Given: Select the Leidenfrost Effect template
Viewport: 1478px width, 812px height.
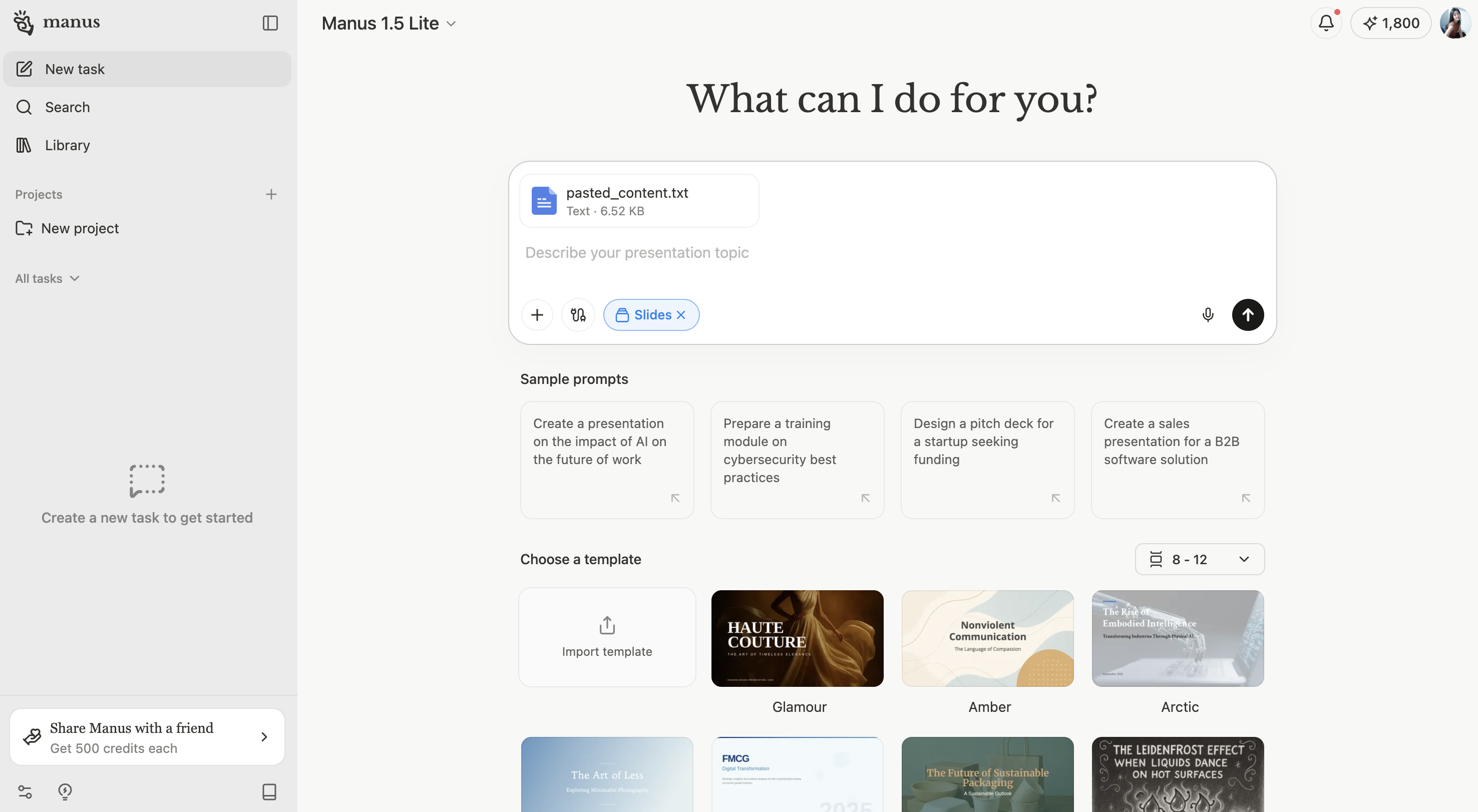Looking at the screenshot, I should [1178, 774].
